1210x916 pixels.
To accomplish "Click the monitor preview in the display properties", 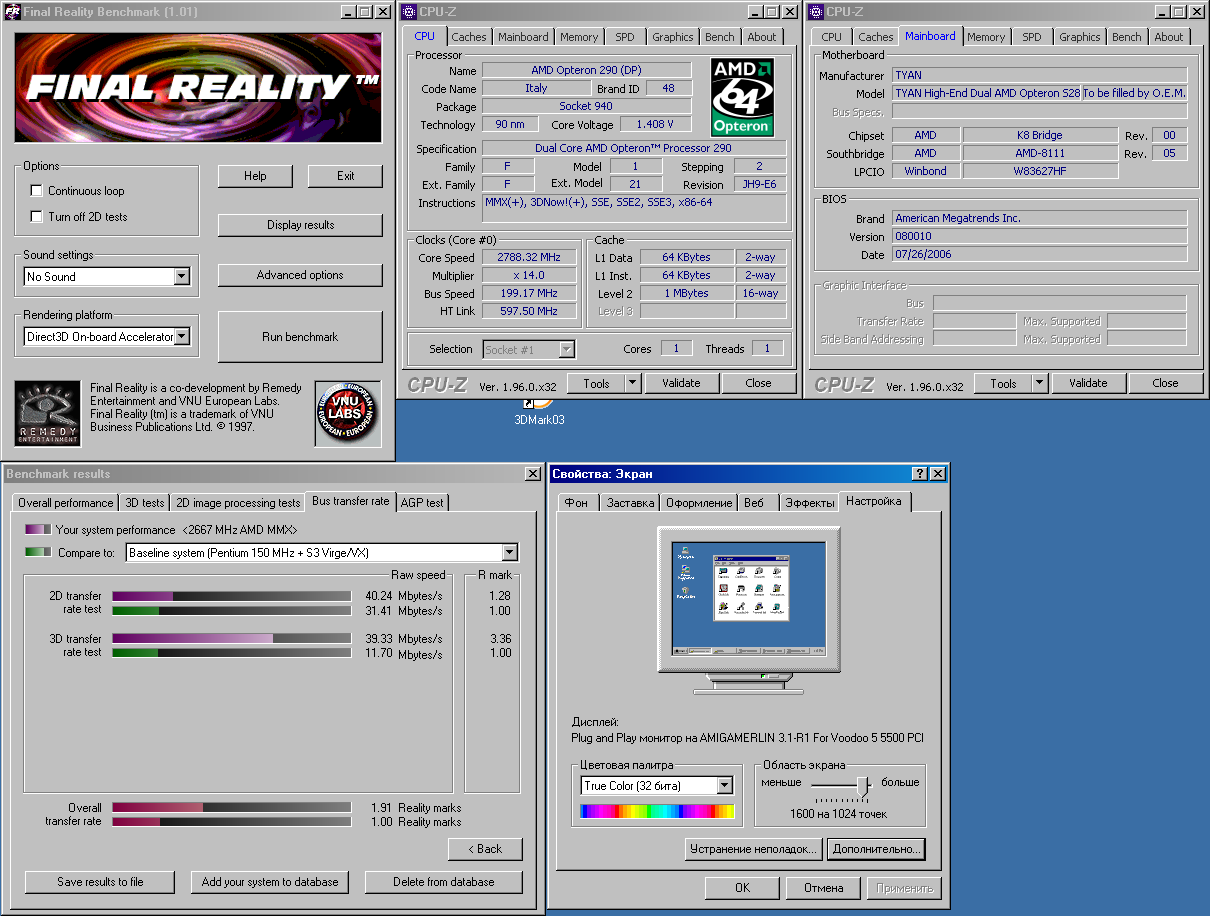I will [749, 600].
